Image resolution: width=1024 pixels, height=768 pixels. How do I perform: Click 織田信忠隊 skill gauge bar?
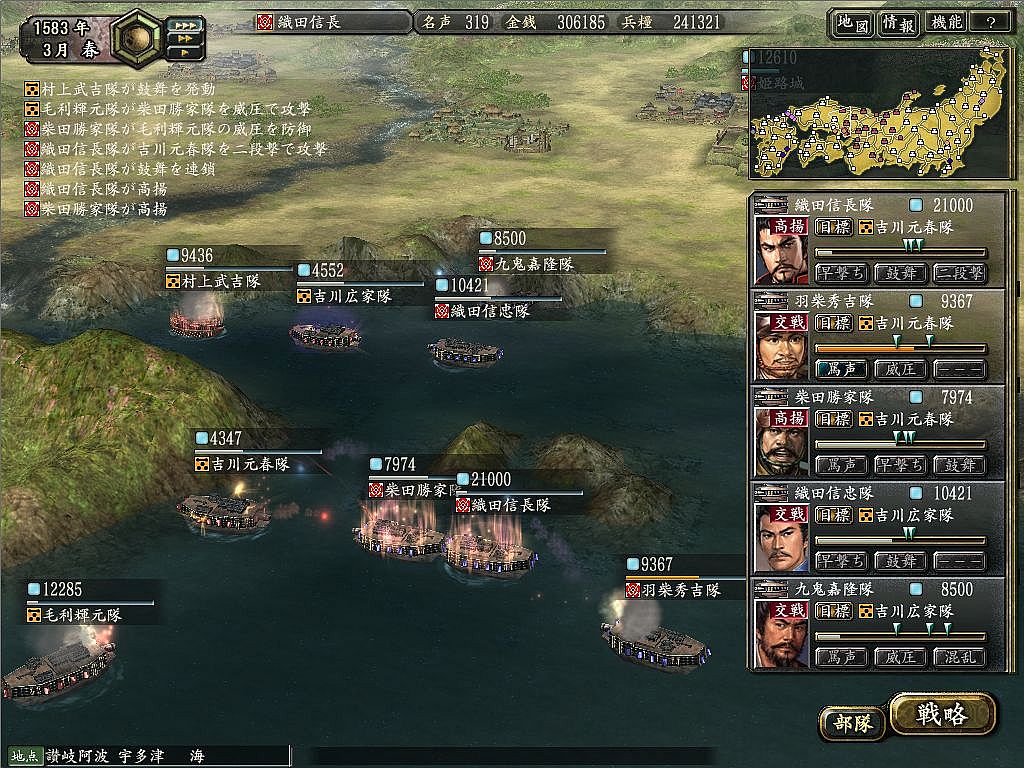point(901,539)
